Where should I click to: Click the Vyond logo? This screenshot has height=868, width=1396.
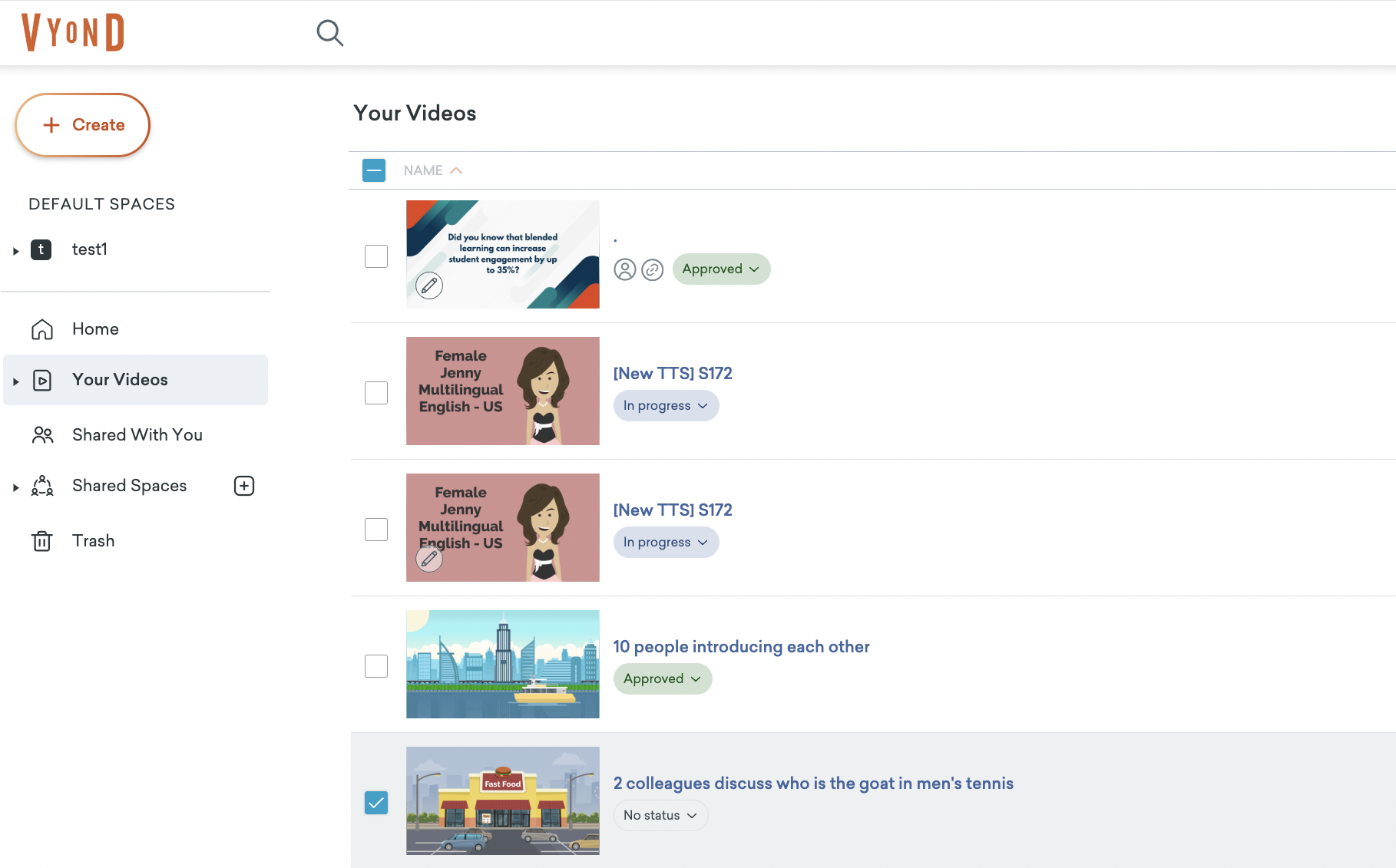pos(73,32)
